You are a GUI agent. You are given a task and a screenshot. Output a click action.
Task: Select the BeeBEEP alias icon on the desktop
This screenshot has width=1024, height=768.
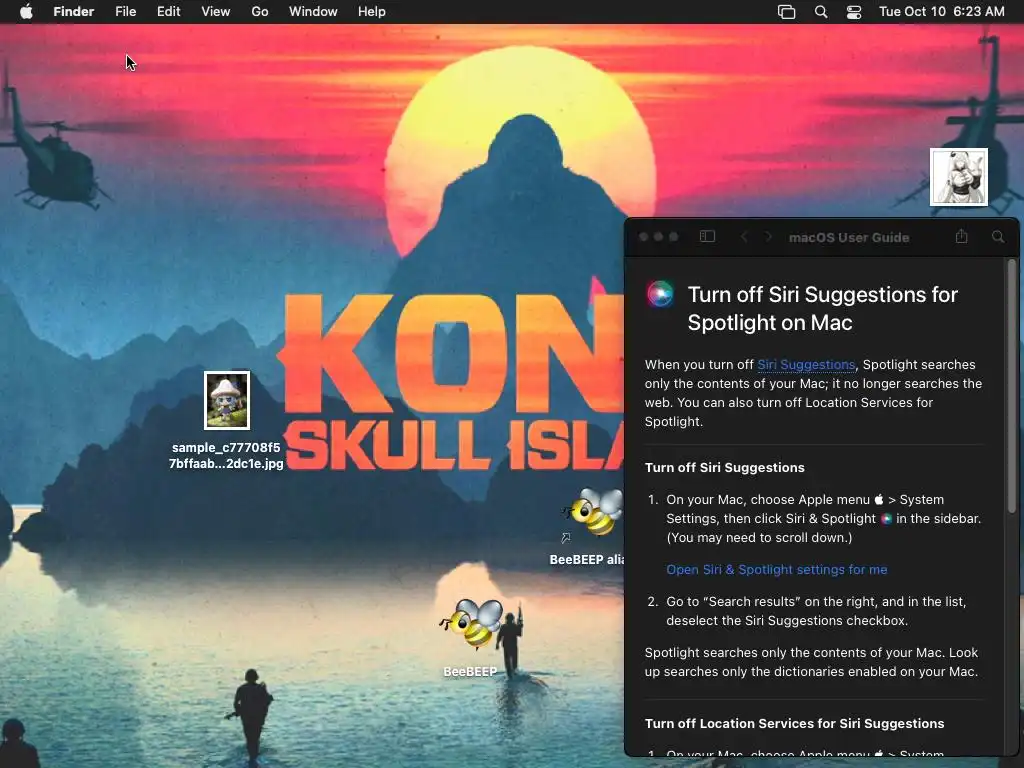[593, 514]
